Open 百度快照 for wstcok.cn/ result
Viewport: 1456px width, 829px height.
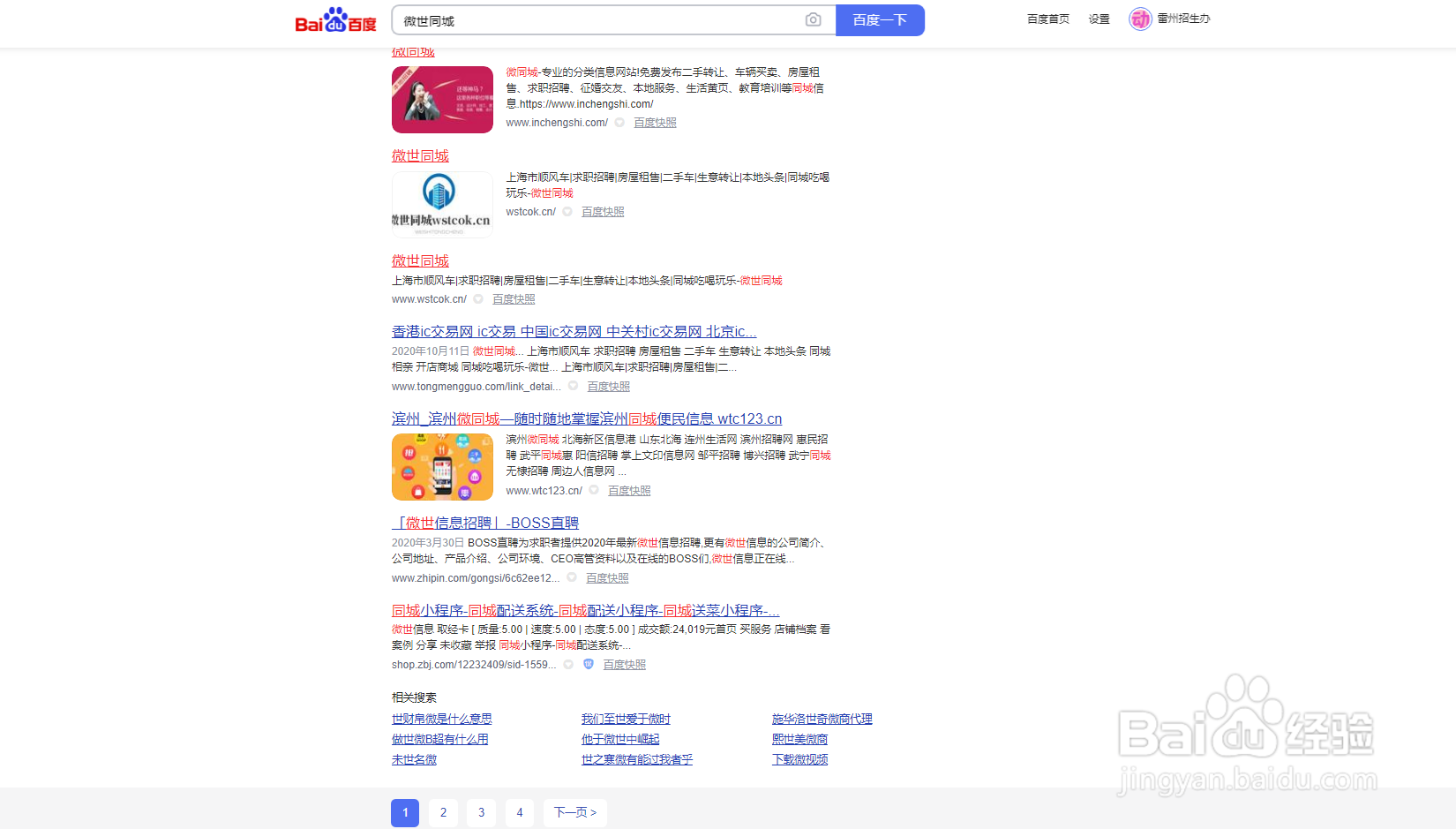tap(603, 212)
